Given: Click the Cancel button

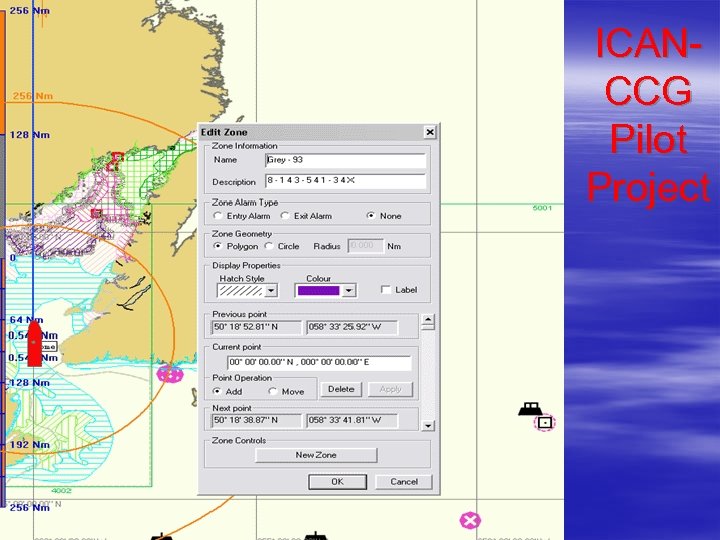Looking at the screenshot, I should 404,482.
